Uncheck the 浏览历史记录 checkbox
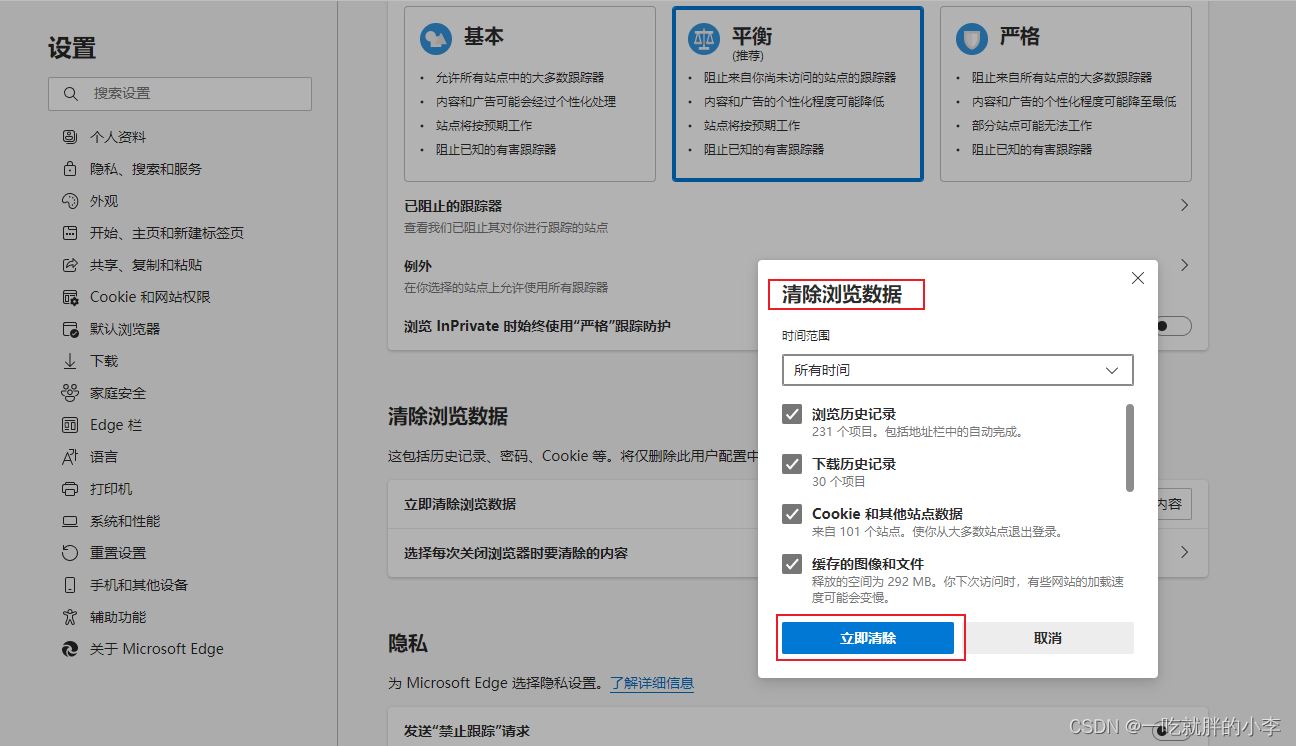The image size is (1296, 746). (x=792, y=414)
